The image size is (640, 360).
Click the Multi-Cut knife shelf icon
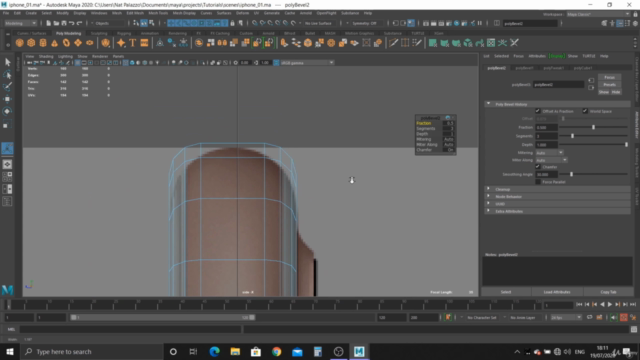(393, 43)
